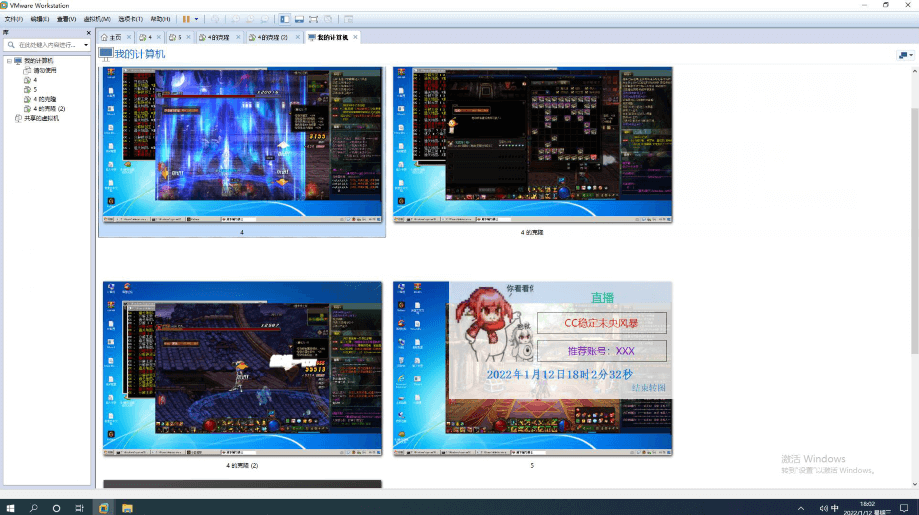Select 共享的虚拟机 in the library tree

(x=41, y=118)
